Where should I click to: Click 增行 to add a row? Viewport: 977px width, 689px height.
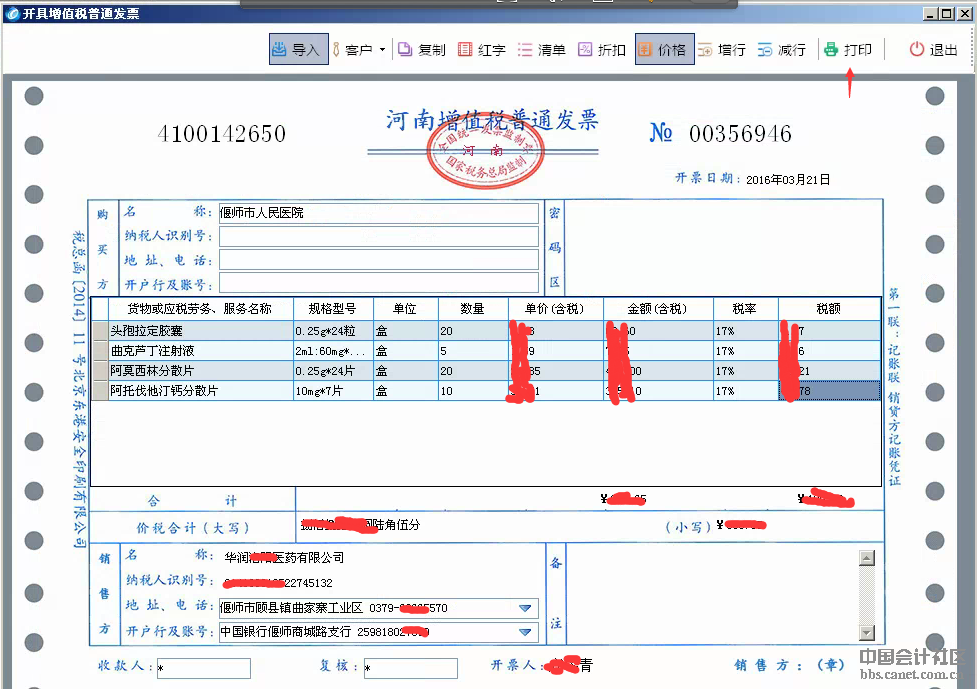click(x=721, y=50)
